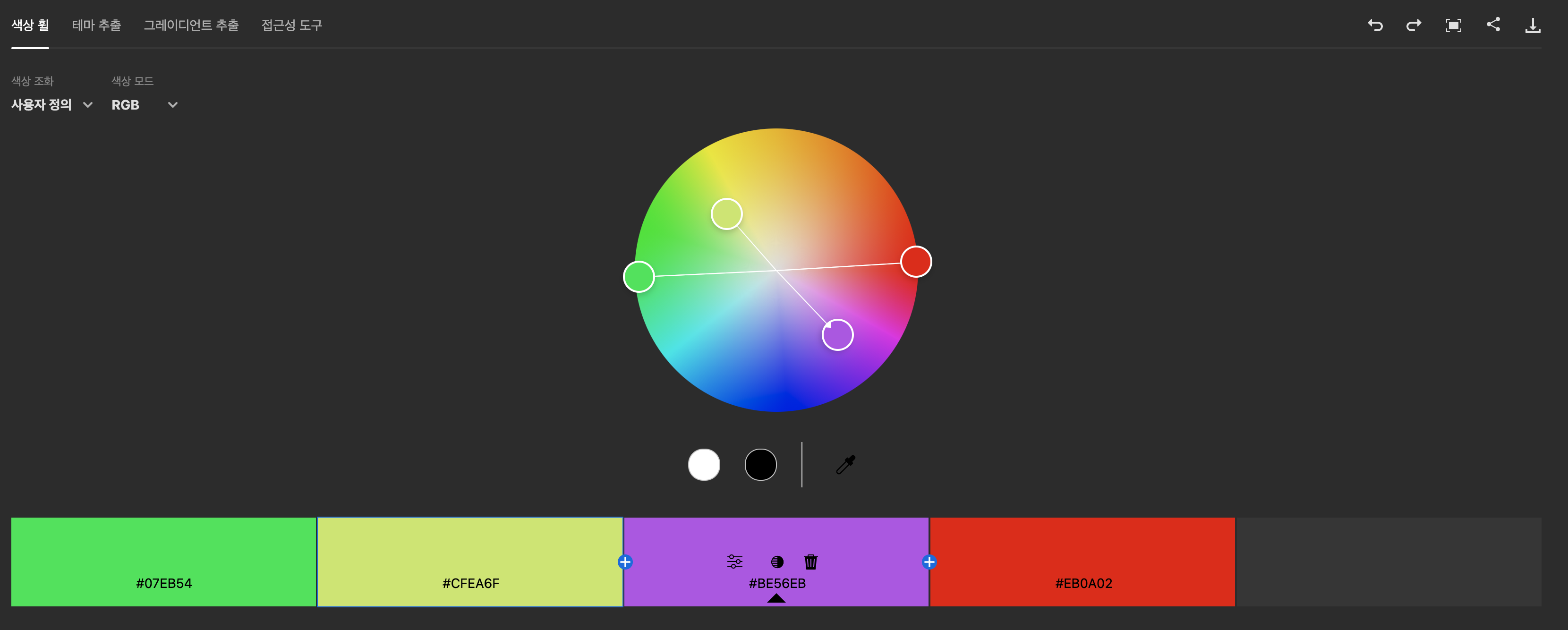
Task: Click the #EB0A02 hex value text
Action: pyautogui.click(x=1083, y=583)
